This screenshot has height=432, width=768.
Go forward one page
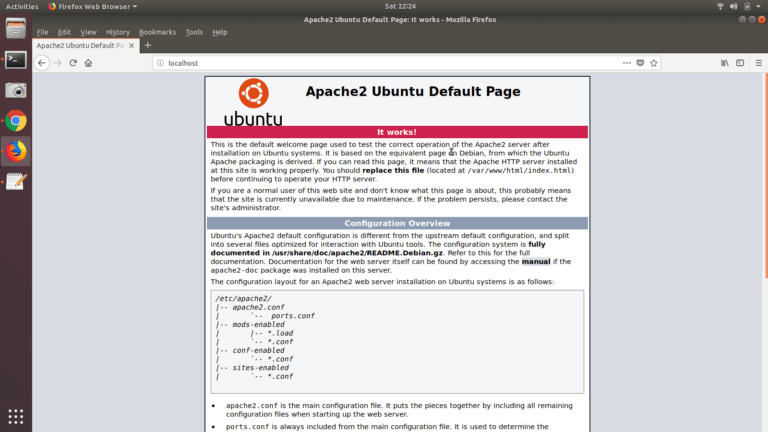(x=58, y=63)
